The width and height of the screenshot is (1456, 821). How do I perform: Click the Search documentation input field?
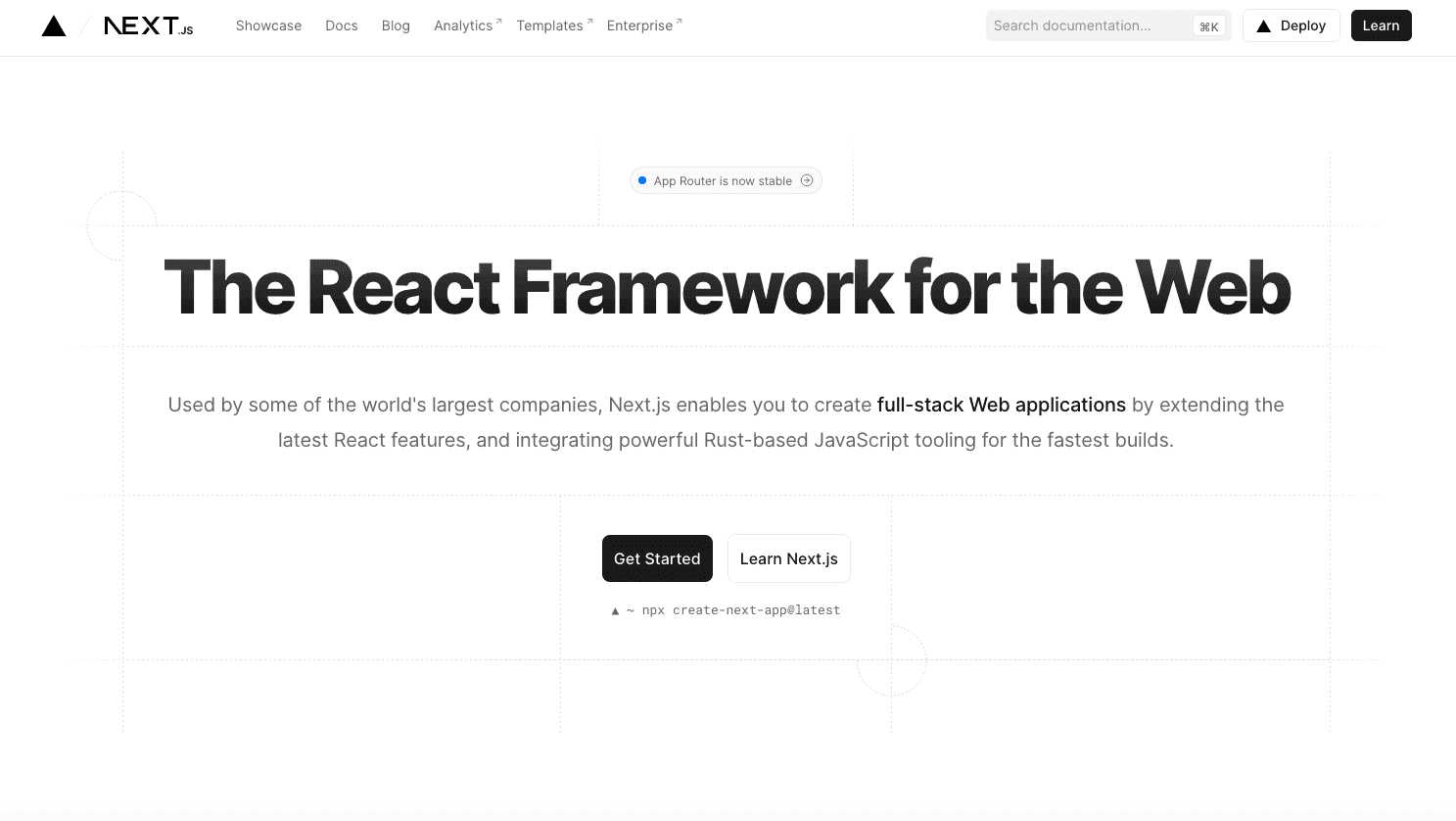coord(1087,25)
